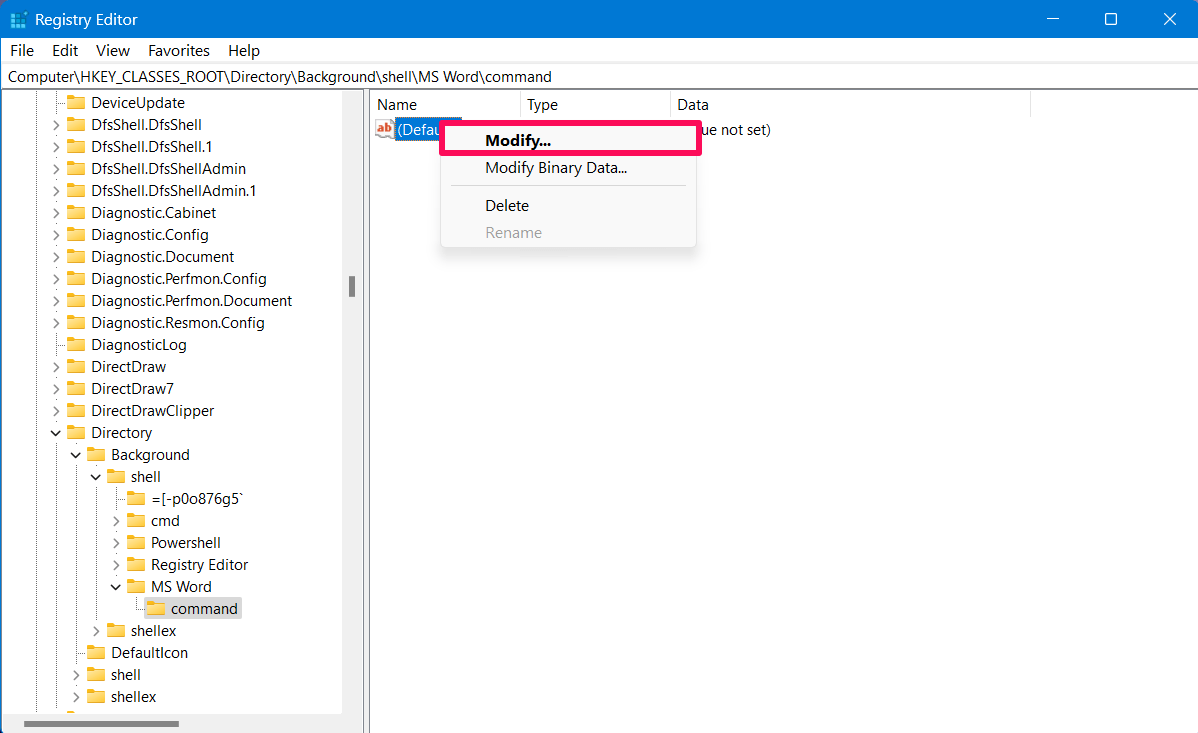Click the DirectDraw7 folder icon
Viewport: 1198px width, 733px height.
pyautogui.click(x=76, y=388)
